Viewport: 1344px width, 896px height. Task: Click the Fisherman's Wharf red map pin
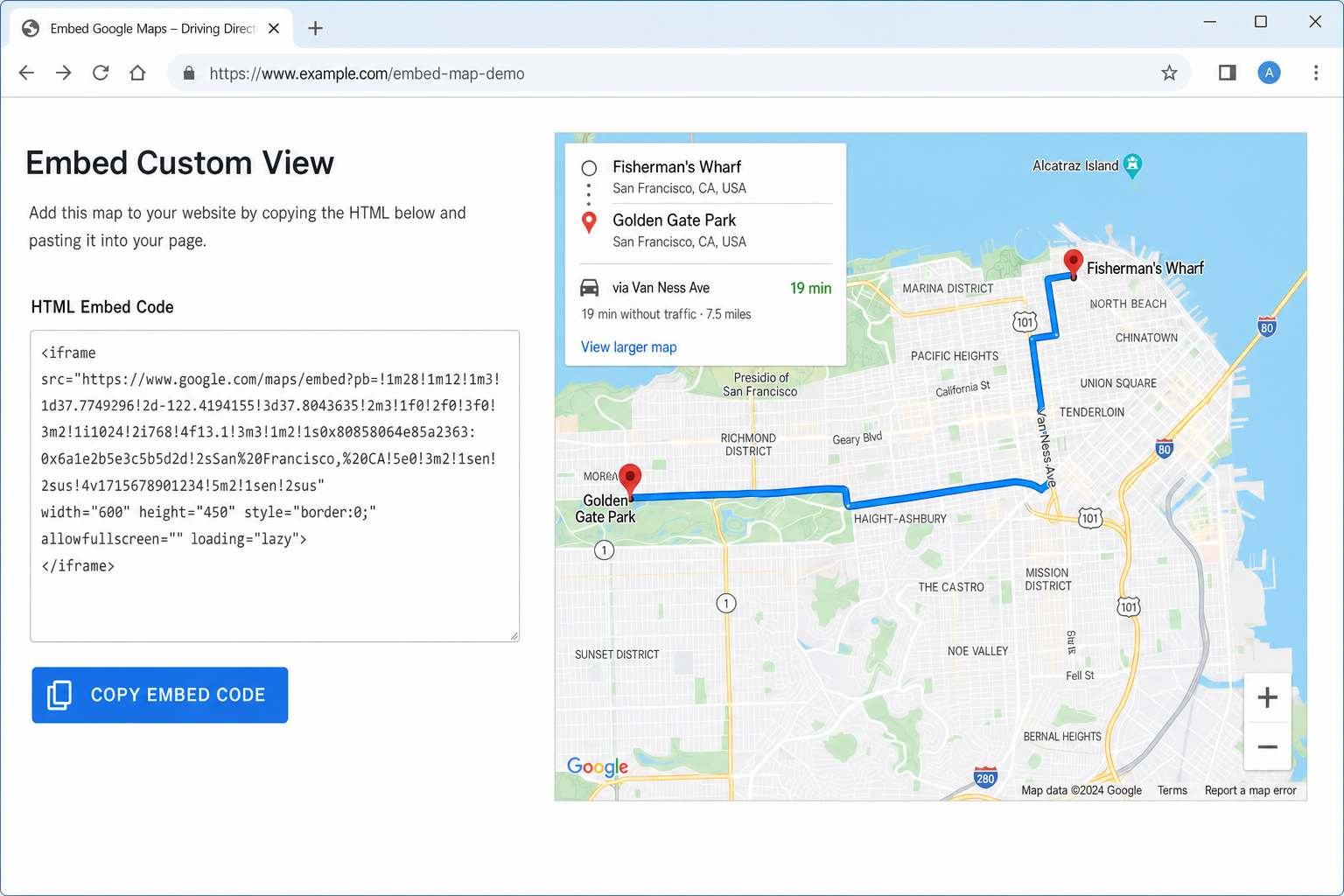(1073, 262)
